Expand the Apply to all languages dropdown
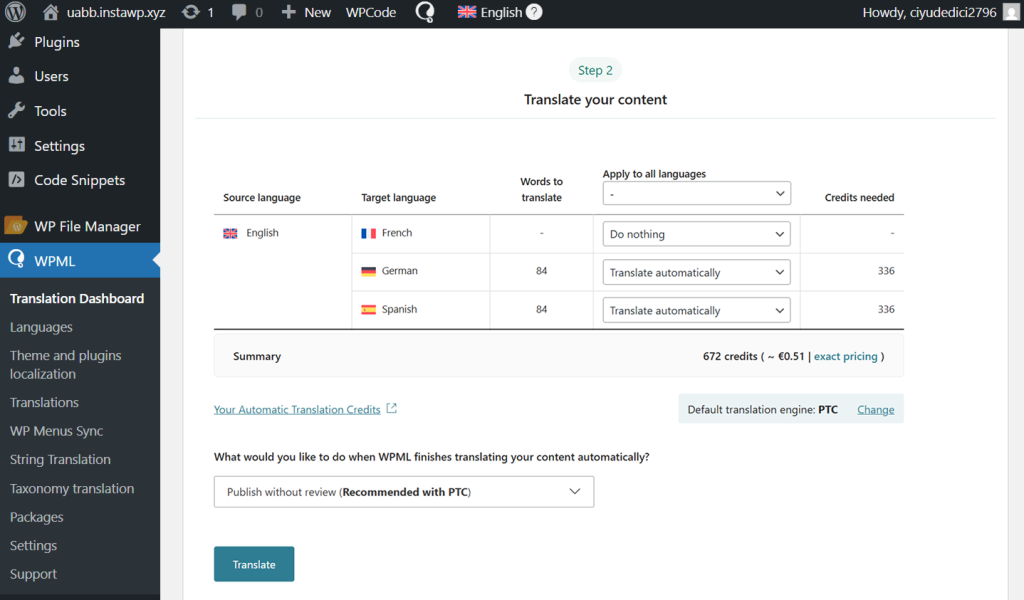The width and height of the screenshot is (1024, 600). pyautogui.click(x=696, y=194)
